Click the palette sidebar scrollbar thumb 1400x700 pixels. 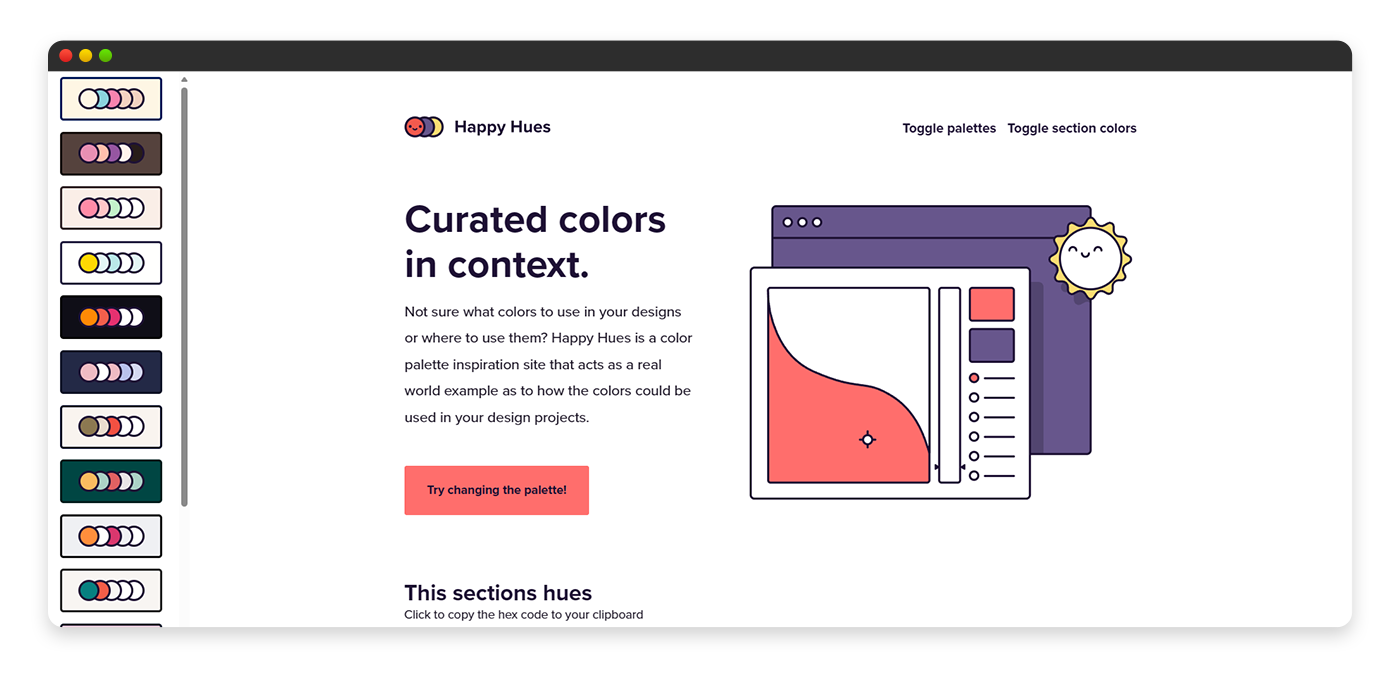click(184, 297)
